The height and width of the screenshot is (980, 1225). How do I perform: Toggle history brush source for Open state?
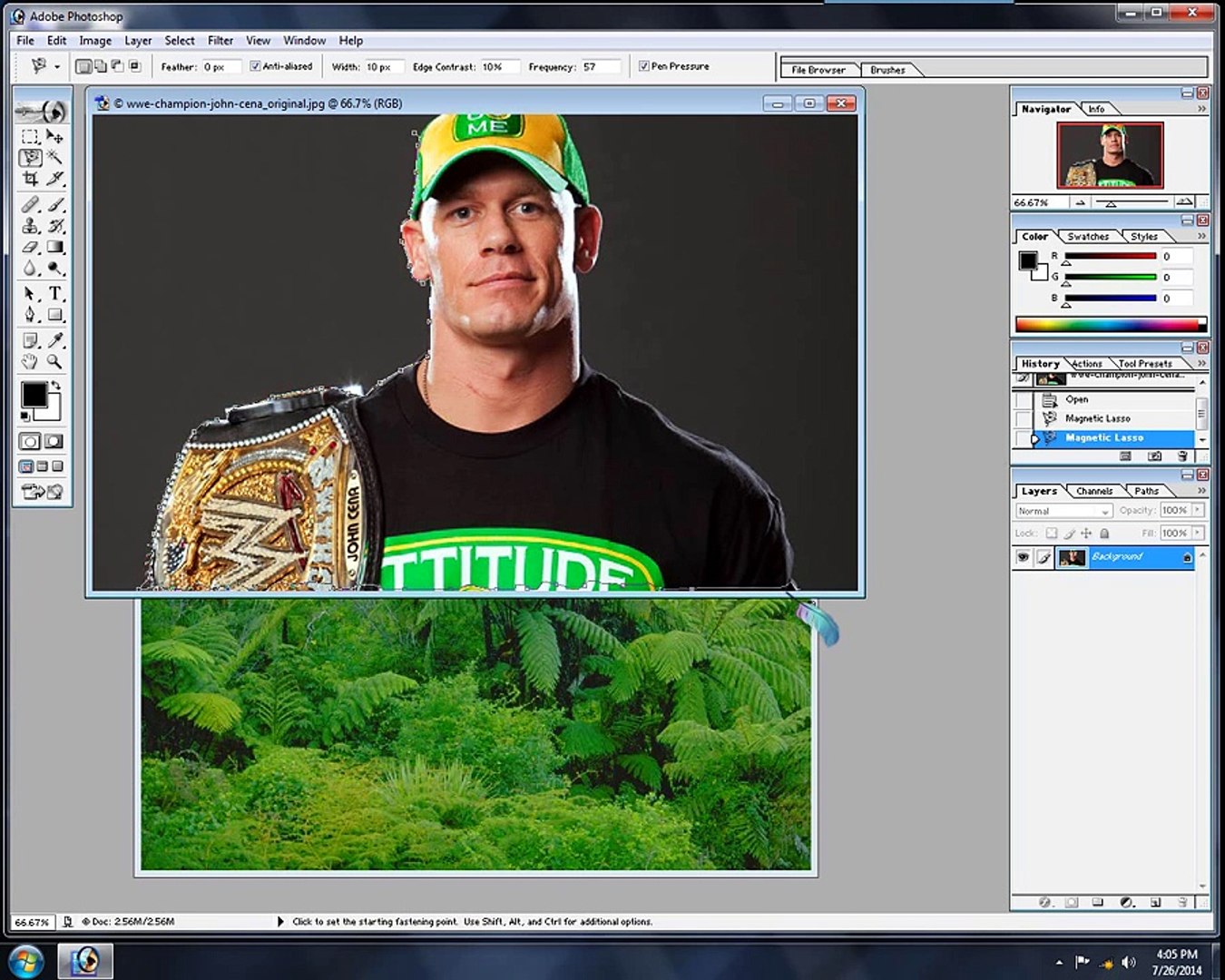pos(1023,400)
